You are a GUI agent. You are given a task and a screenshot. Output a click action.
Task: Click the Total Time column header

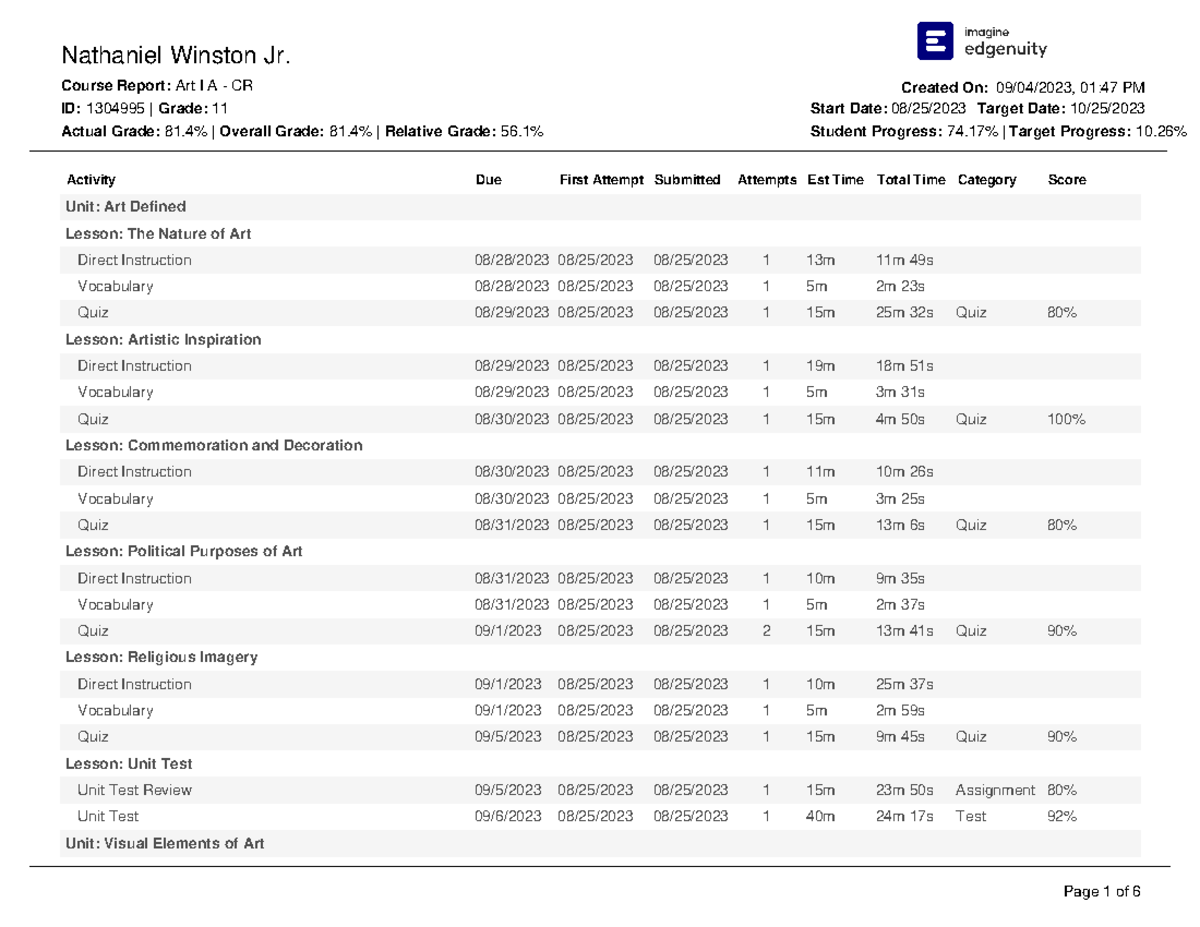coord(910,180)
